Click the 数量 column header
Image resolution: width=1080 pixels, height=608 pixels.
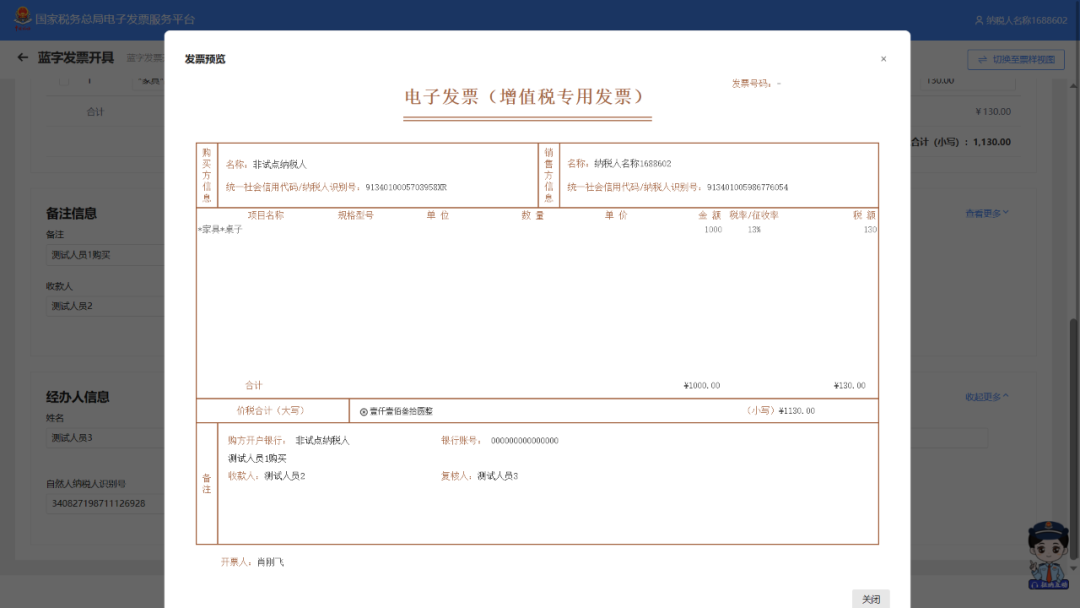(x=532, y=216)
